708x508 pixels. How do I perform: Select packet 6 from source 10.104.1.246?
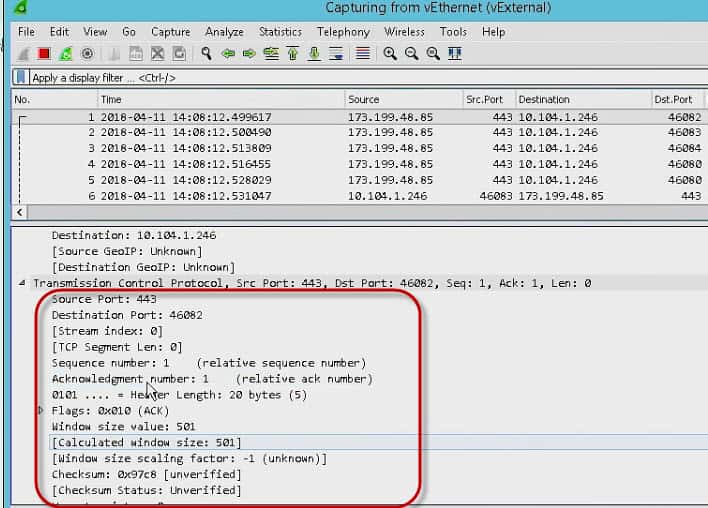[360, 196]
